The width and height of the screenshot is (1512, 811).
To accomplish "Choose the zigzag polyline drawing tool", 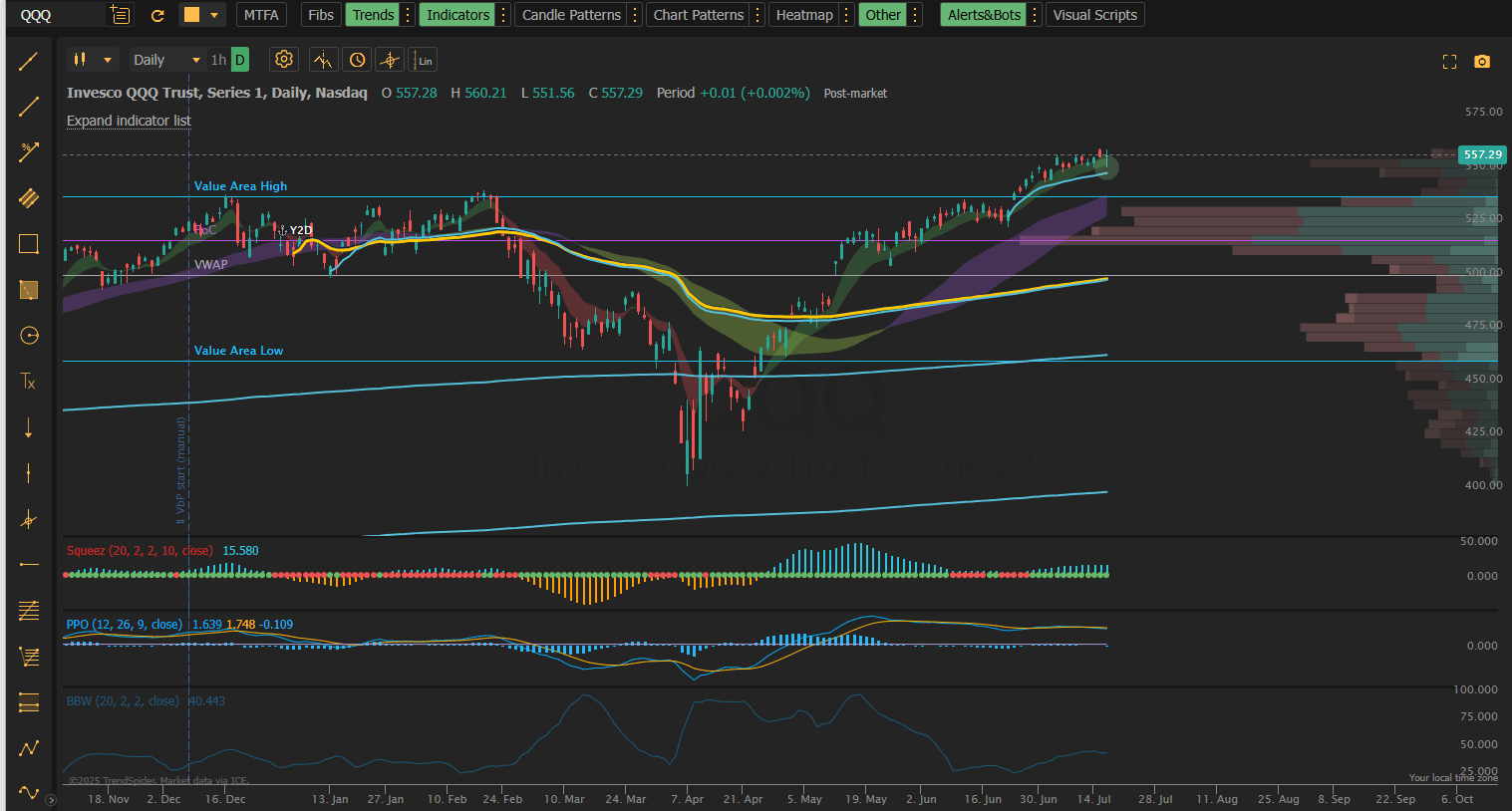I will pyautogui.click(x=29, y=748).
